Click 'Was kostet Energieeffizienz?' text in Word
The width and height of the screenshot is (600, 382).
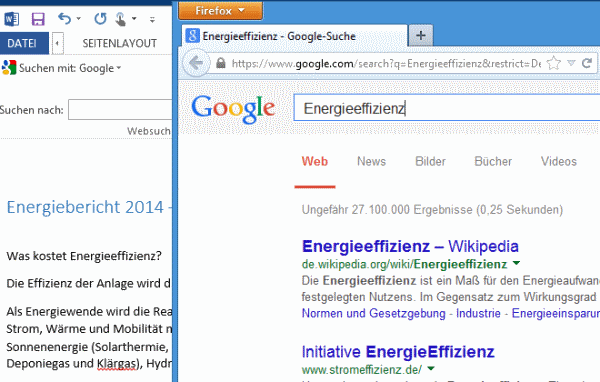point(84,256)
